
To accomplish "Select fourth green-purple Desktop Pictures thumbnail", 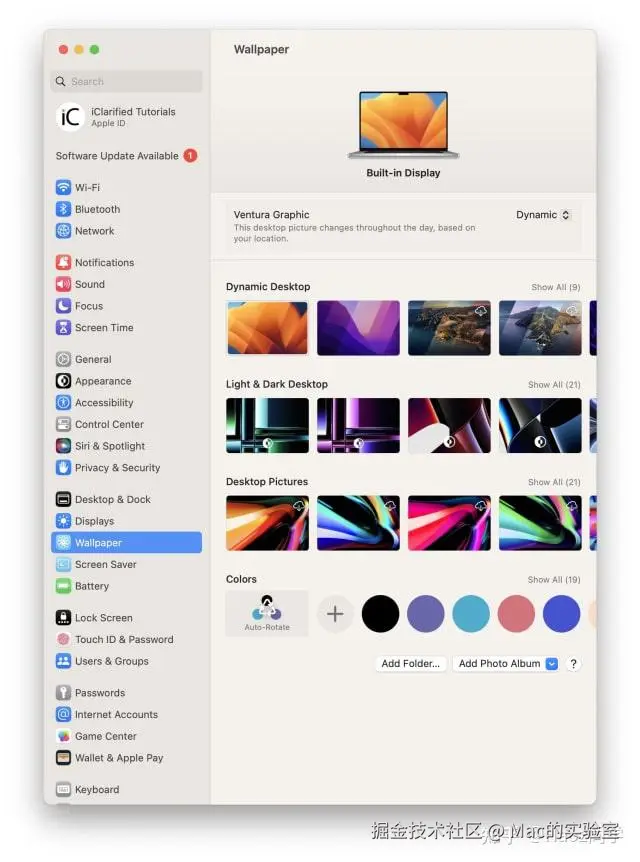I will [x=540, y=523].
